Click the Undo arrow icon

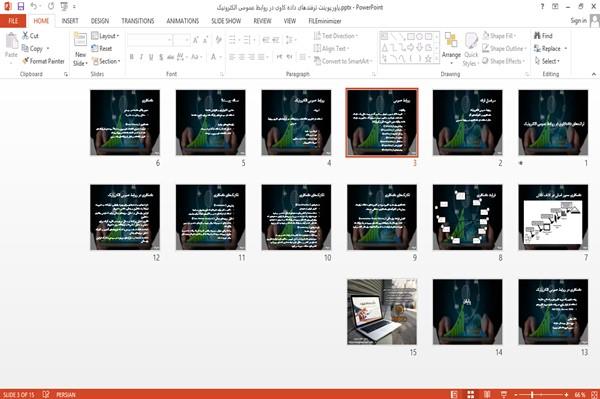(x=34, y=7)
